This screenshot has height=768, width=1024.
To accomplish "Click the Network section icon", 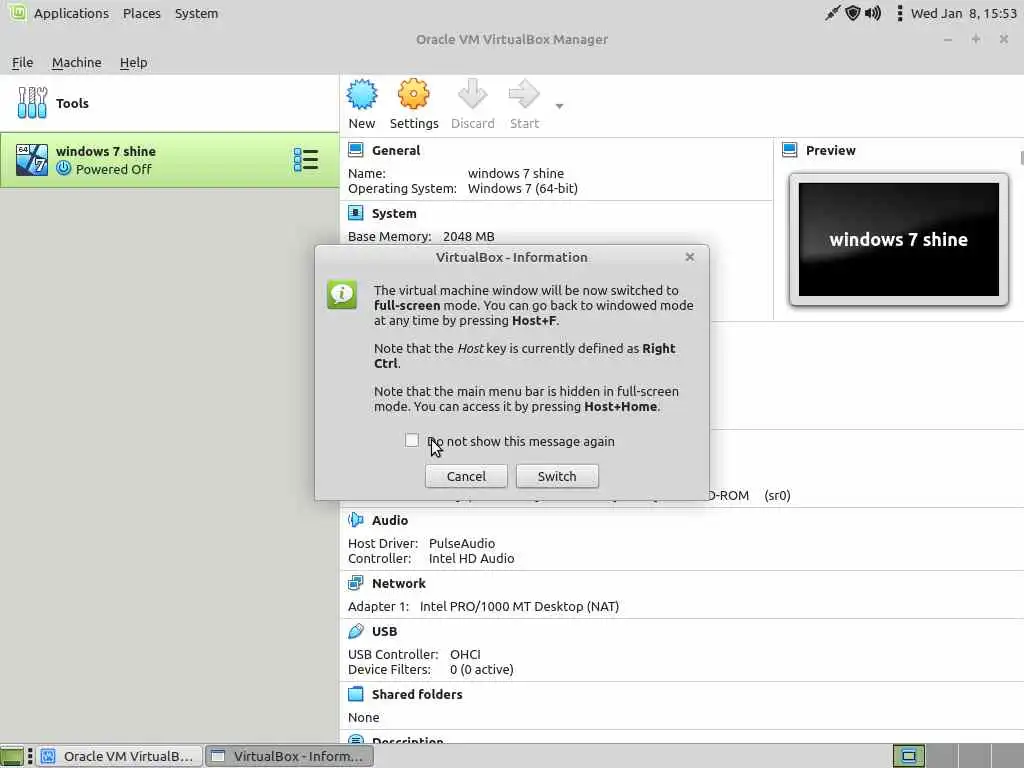I will (x=356, y=583).
